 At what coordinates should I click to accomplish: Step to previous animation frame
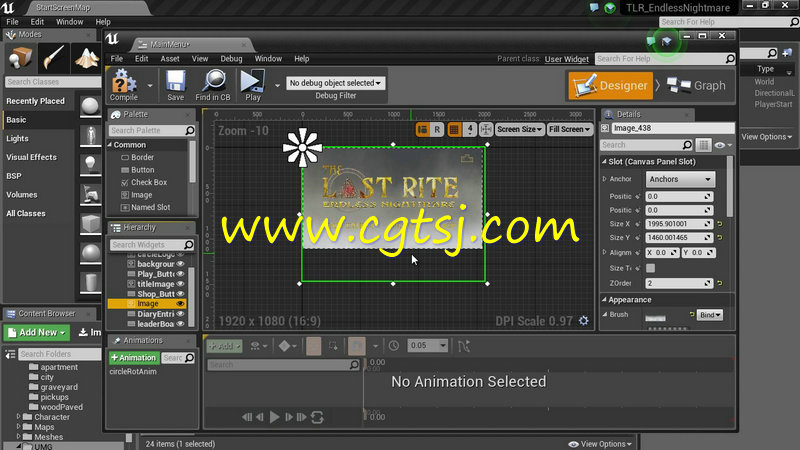(260, 417)
